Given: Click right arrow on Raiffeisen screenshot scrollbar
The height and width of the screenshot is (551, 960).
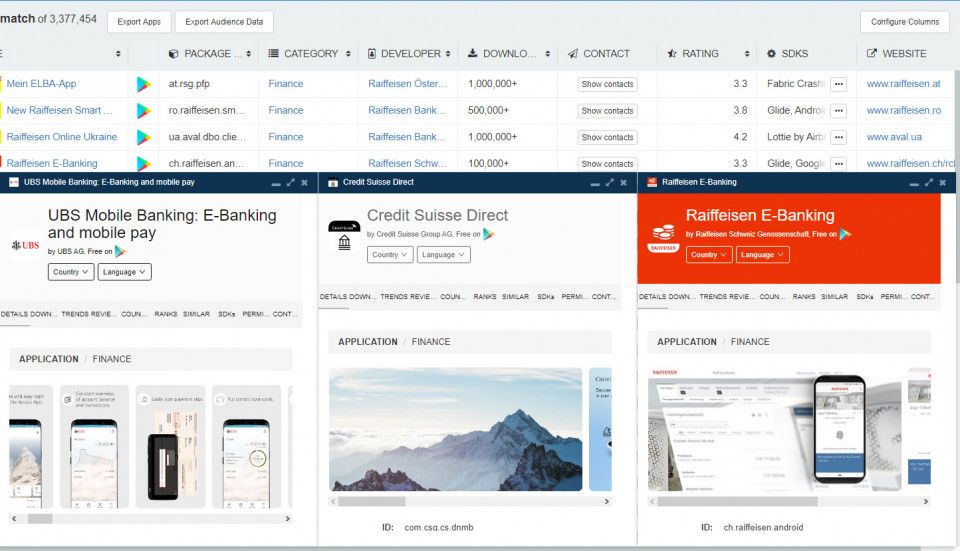Looking at the screenshot, I should [x=926, y=501].
